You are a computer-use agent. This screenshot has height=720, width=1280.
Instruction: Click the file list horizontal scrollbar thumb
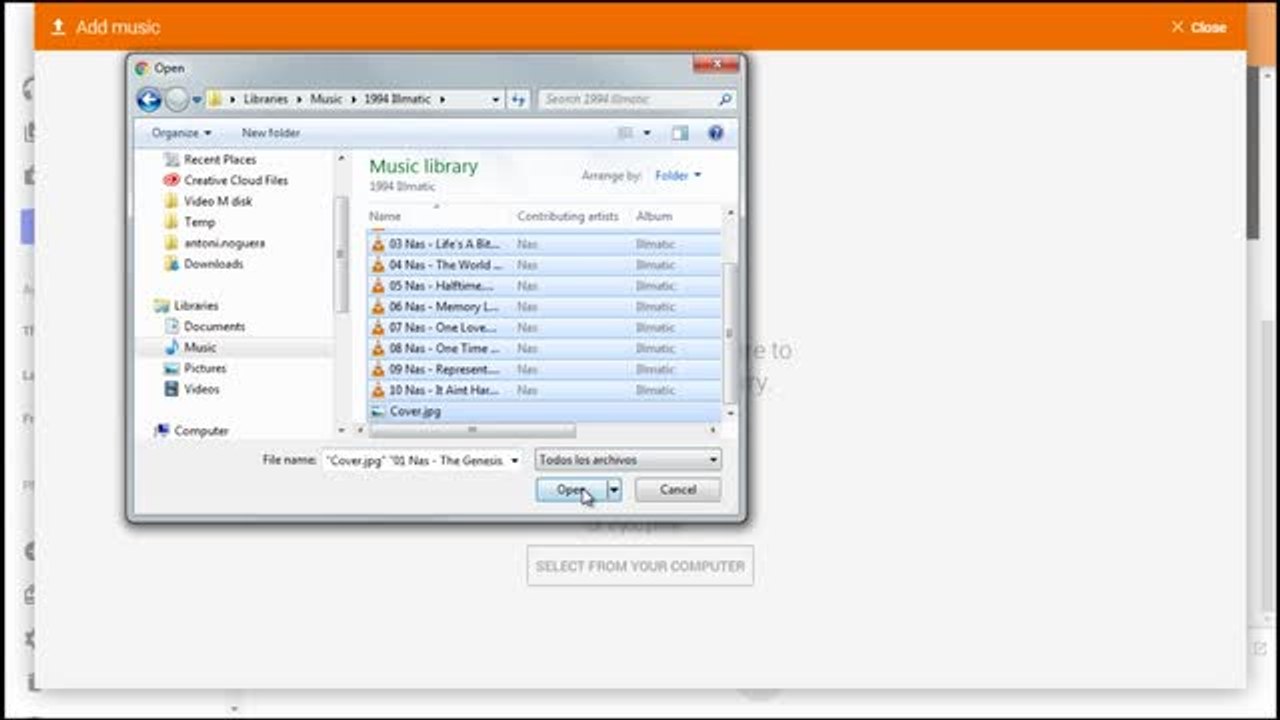[473, 430]
